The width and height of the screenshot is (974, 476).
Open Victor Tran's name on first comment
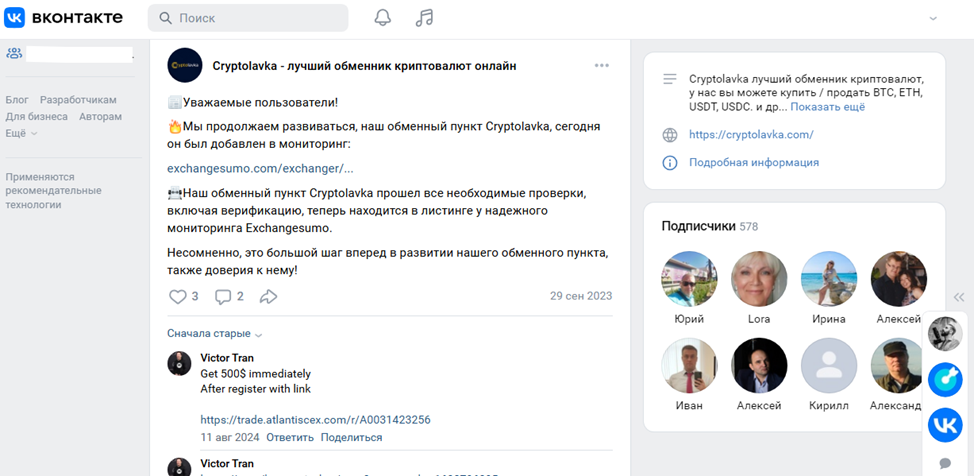pyautogui.click(x=227, y=358)
